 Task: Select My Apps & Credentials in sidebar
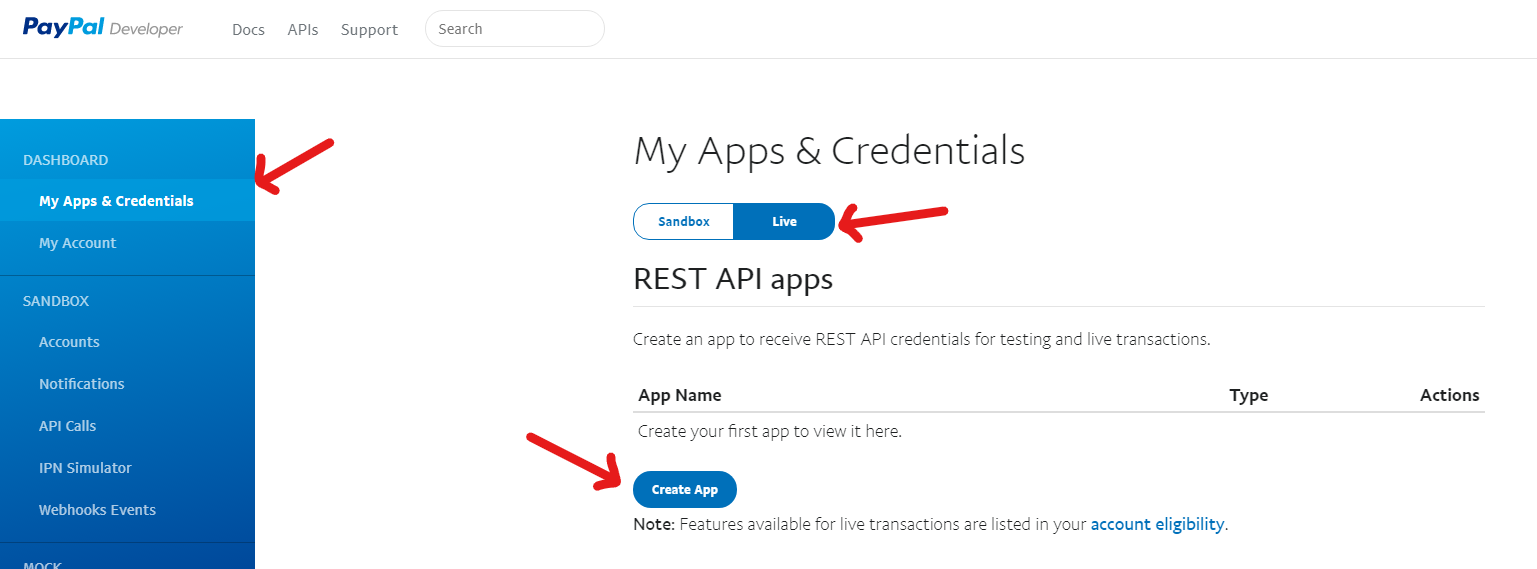127,200
